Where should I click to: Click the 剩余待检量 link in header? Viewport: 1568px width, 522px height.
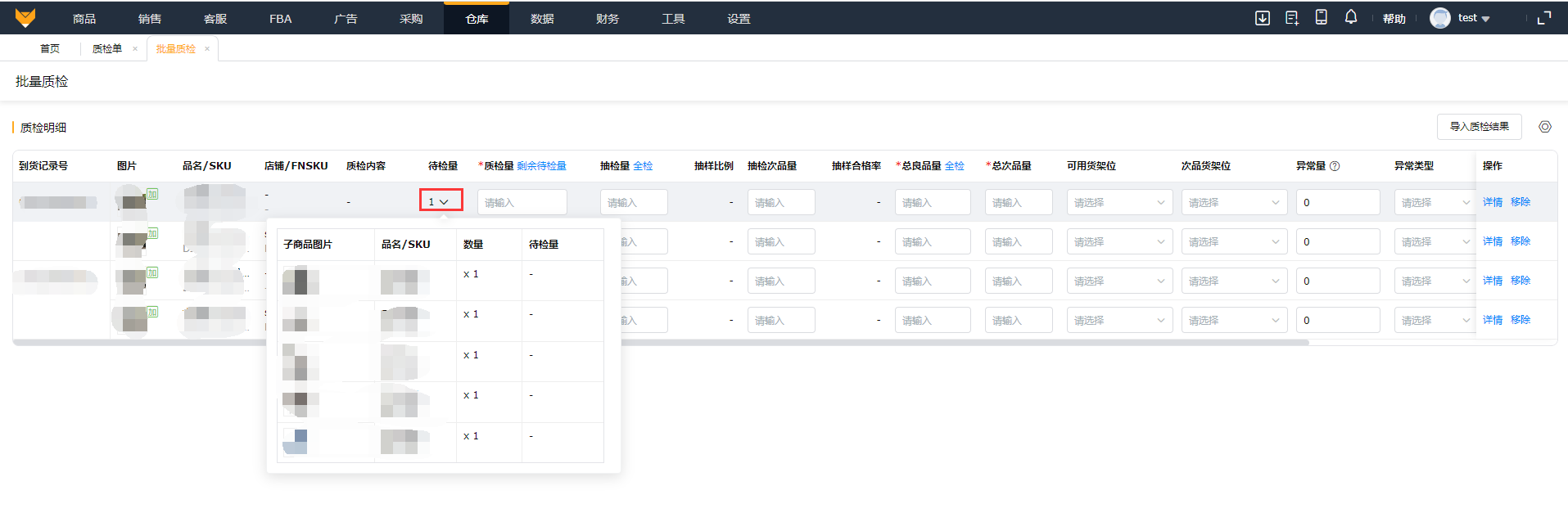click(541, 166)
